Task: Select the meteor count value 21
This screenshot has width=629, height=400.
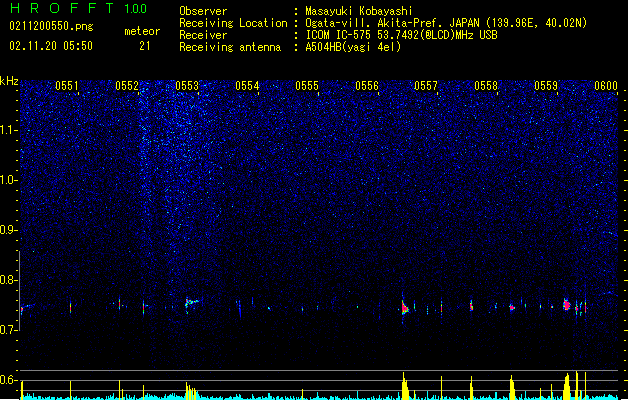Action: click(144, 46)
